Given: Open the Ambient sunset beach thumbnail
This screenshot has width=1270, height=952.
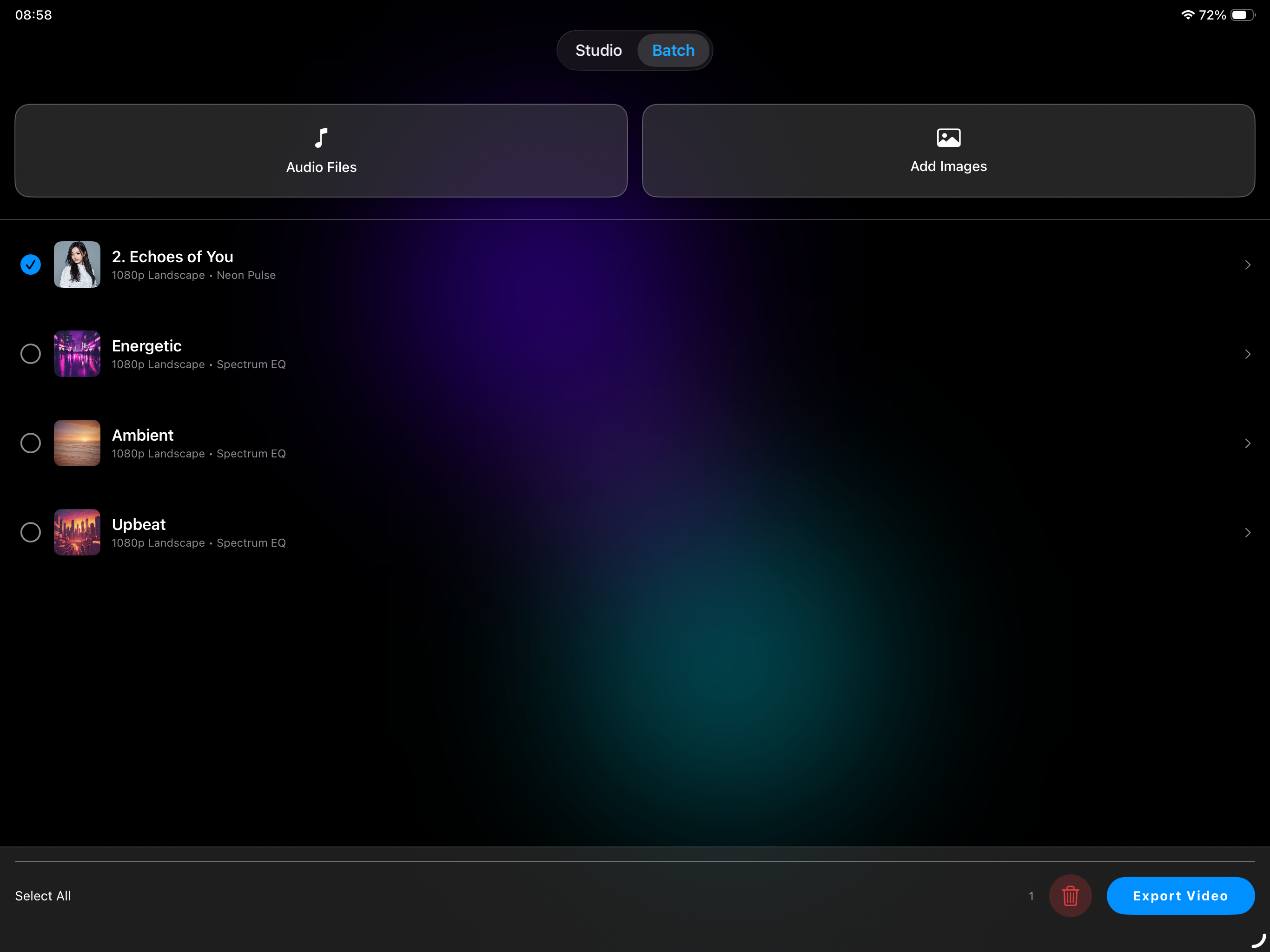Looking at the screenshot, I should [x=77, y=443].
